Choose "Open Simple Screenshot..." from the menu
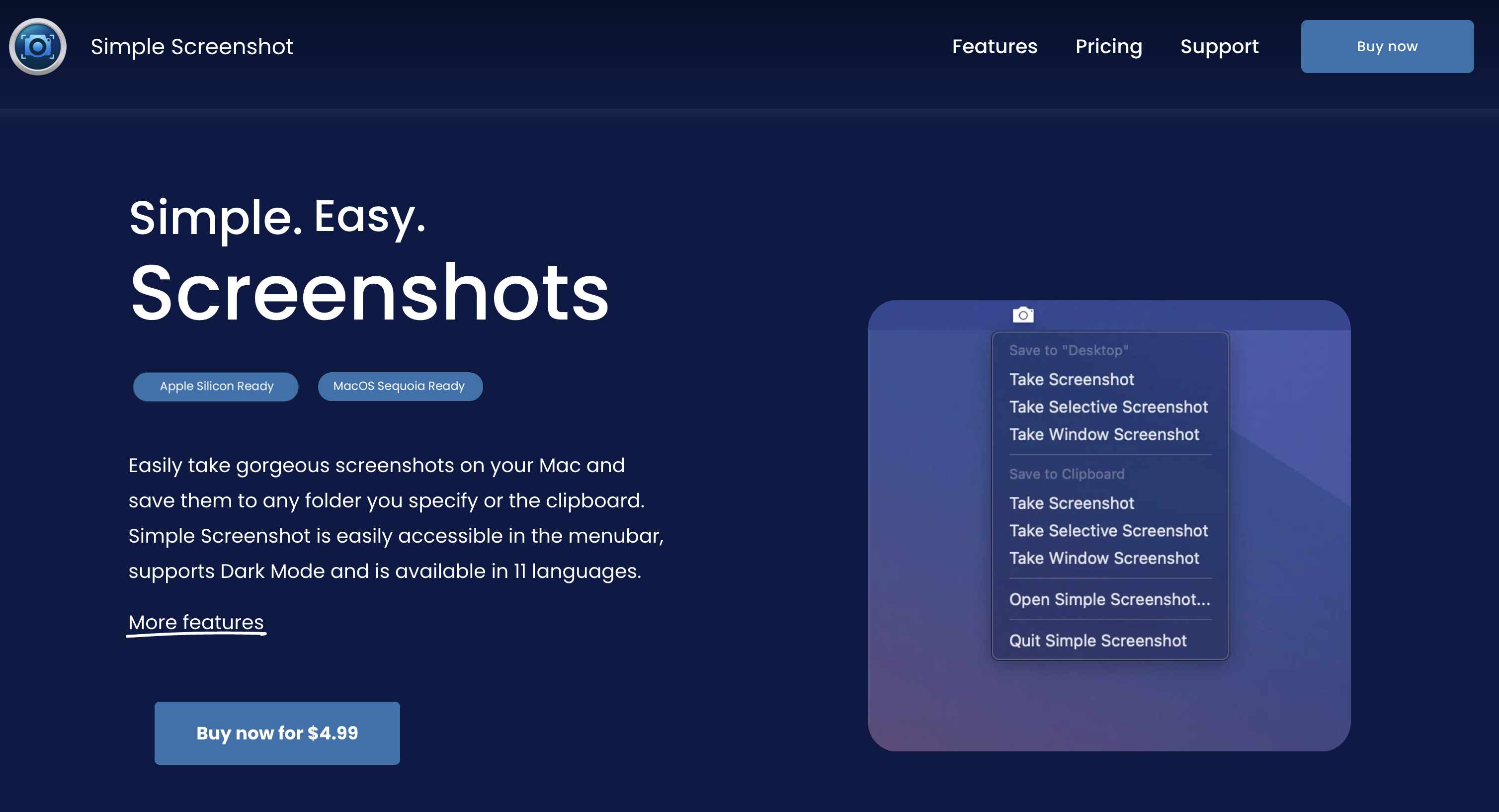 click(1108, 599)
